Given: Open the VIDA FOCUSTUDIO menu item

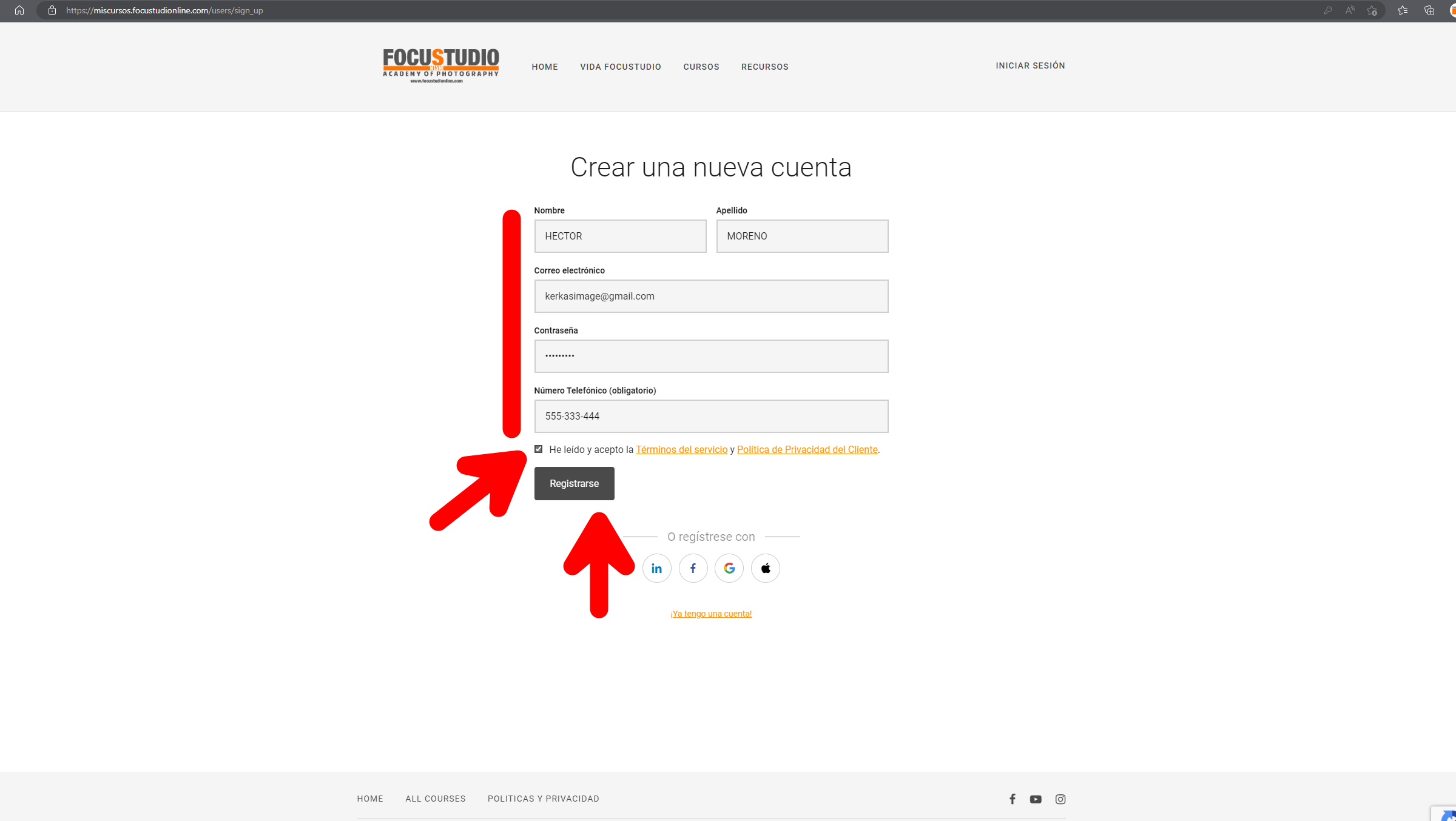Looking at the screenshot, I should 621,67.
